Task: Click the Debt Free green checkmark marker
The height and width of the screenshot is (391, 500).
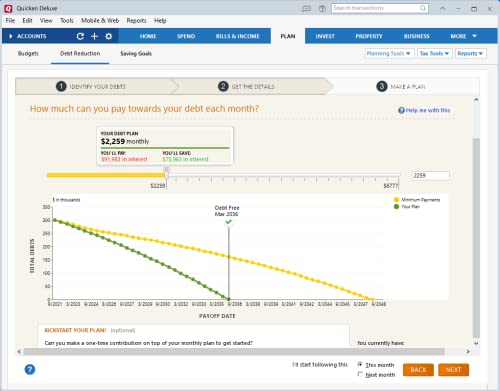Action: click(228, 222)
